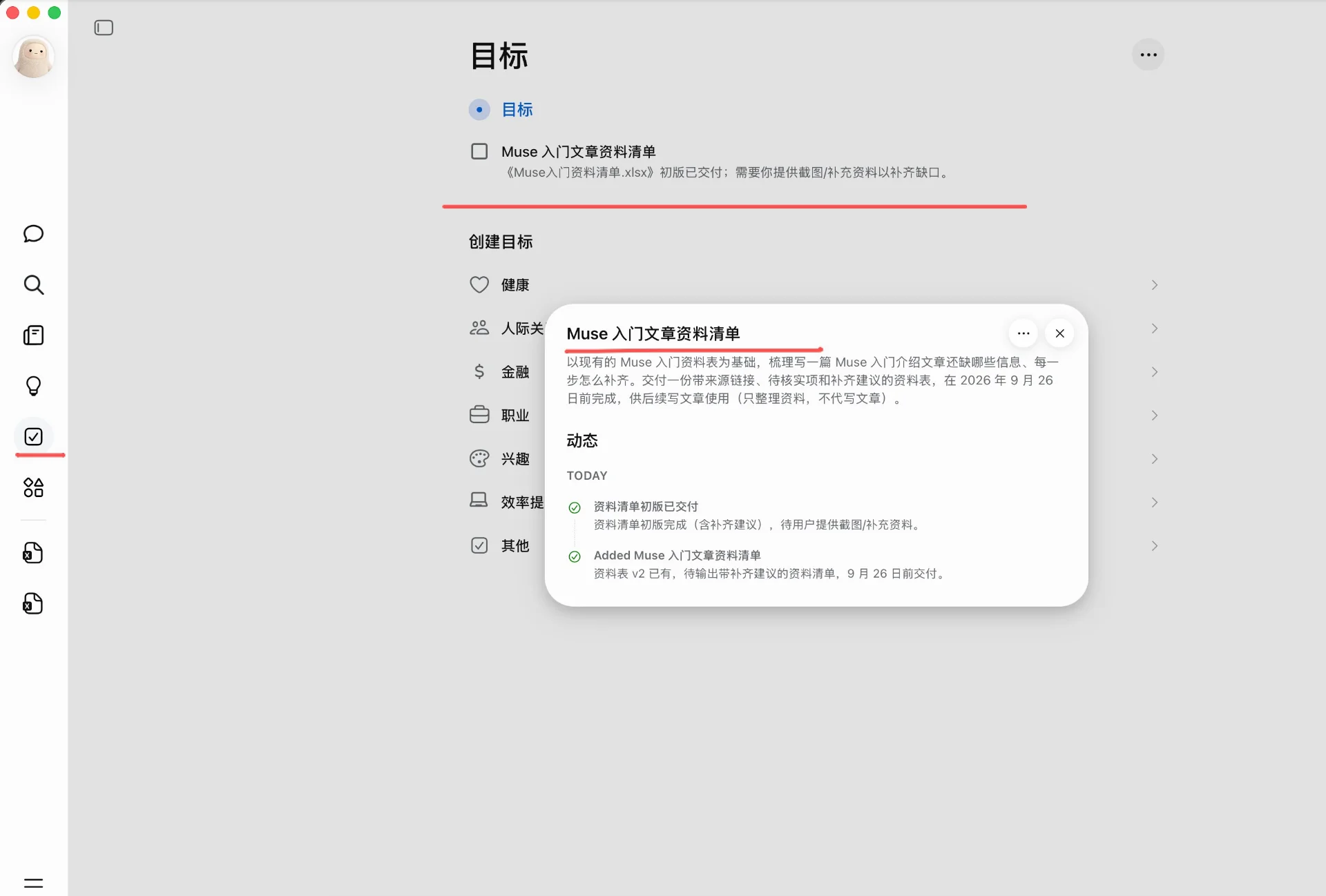Select the 健康 goal category
The height and width of the screenshot is (896, 1326).
(x=815, y=284)
